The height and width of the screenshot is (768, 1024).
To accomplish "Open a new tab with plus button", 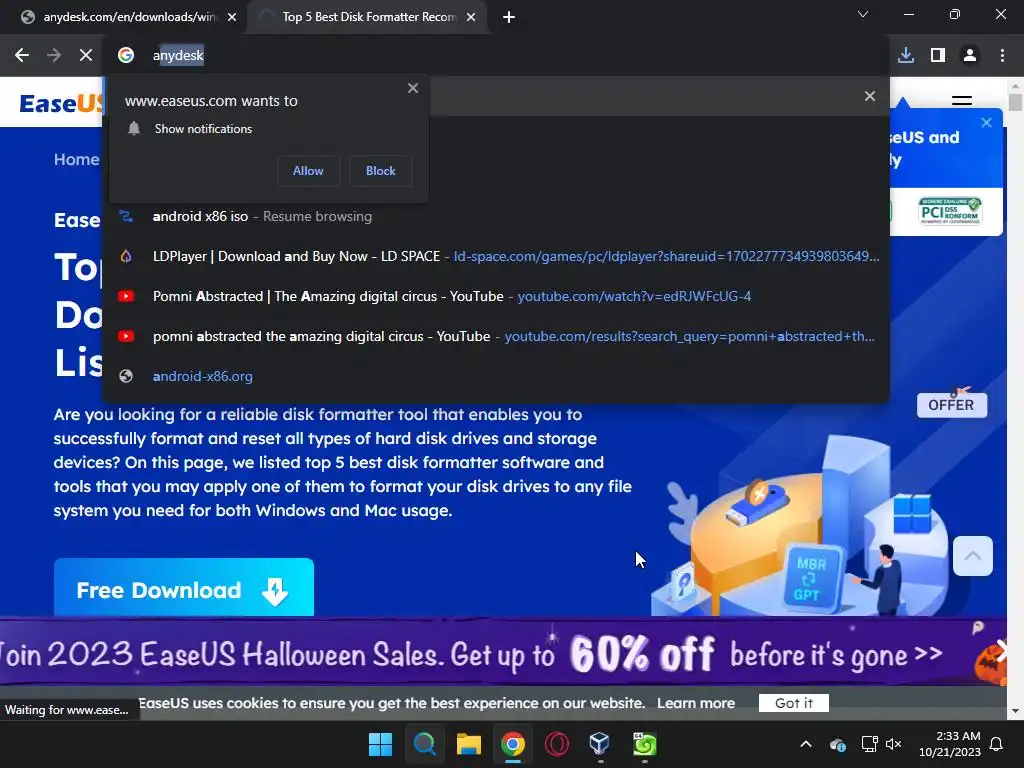I will point(509,17).
